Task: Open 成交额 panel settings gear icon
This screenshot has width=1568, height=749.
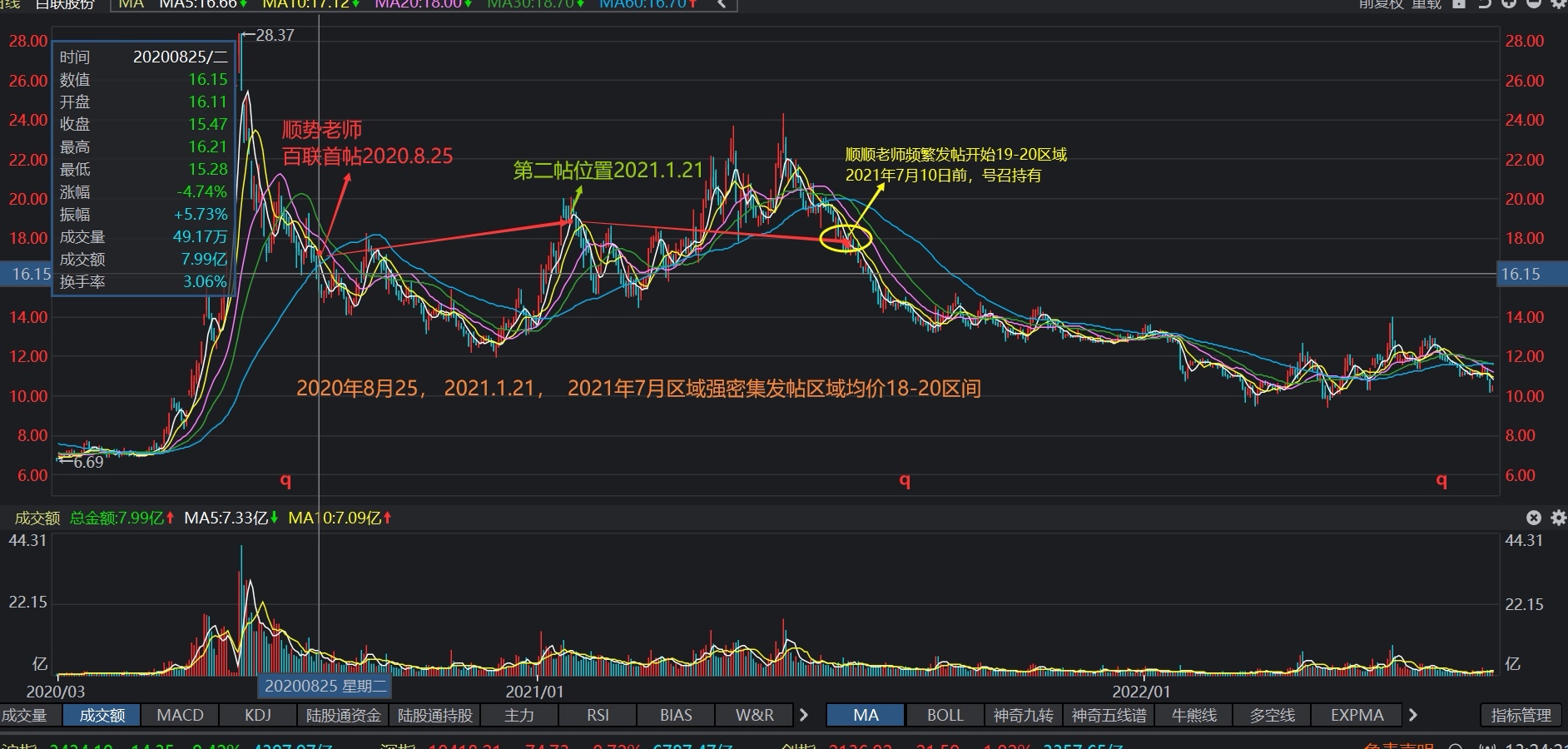Action: 1558,518
